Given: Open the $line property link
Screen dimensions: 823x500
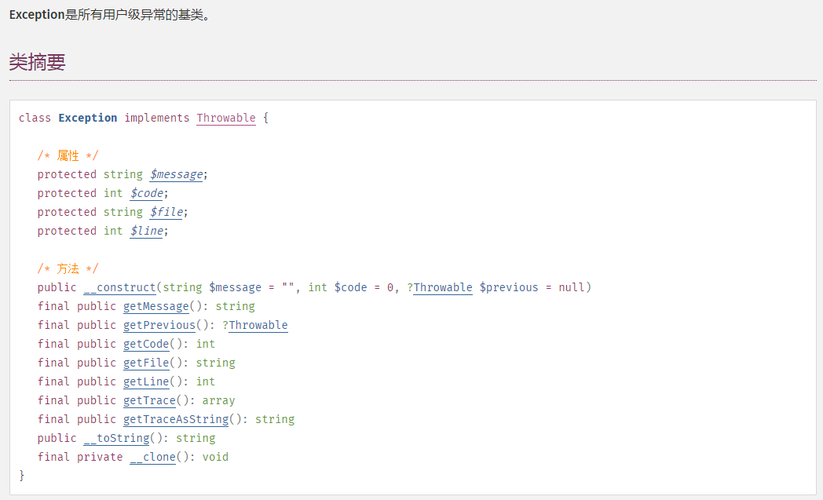Looking at the screenshot, I should tap(146, 231).
